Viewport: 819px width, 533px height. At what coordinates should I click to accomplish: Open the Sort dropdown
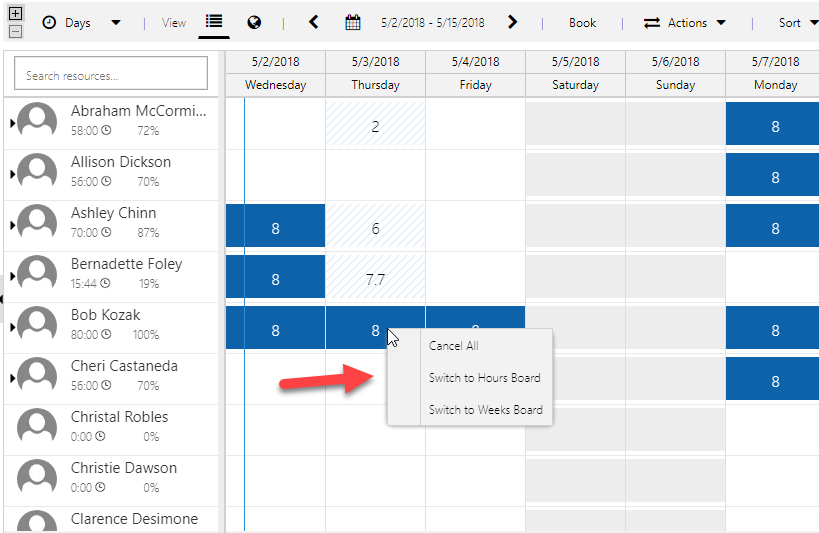pyautogui.click(x=796, y=22)
